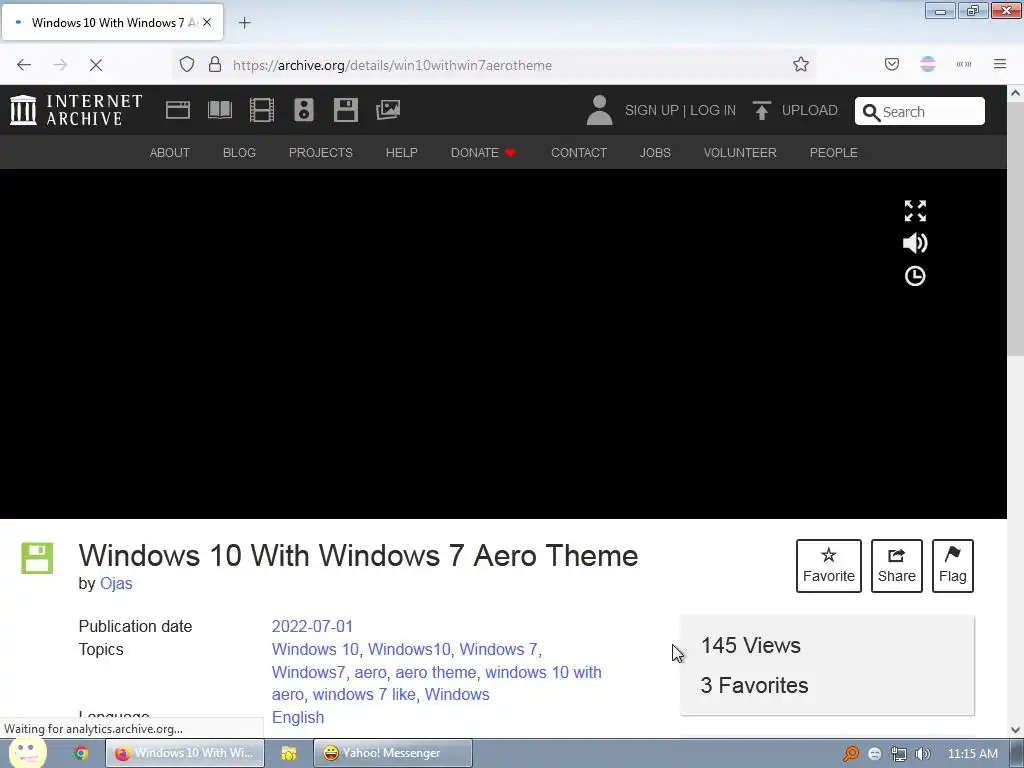
Task: Open Yahoo! Messenger taskbar item
Action: point(392,753)
